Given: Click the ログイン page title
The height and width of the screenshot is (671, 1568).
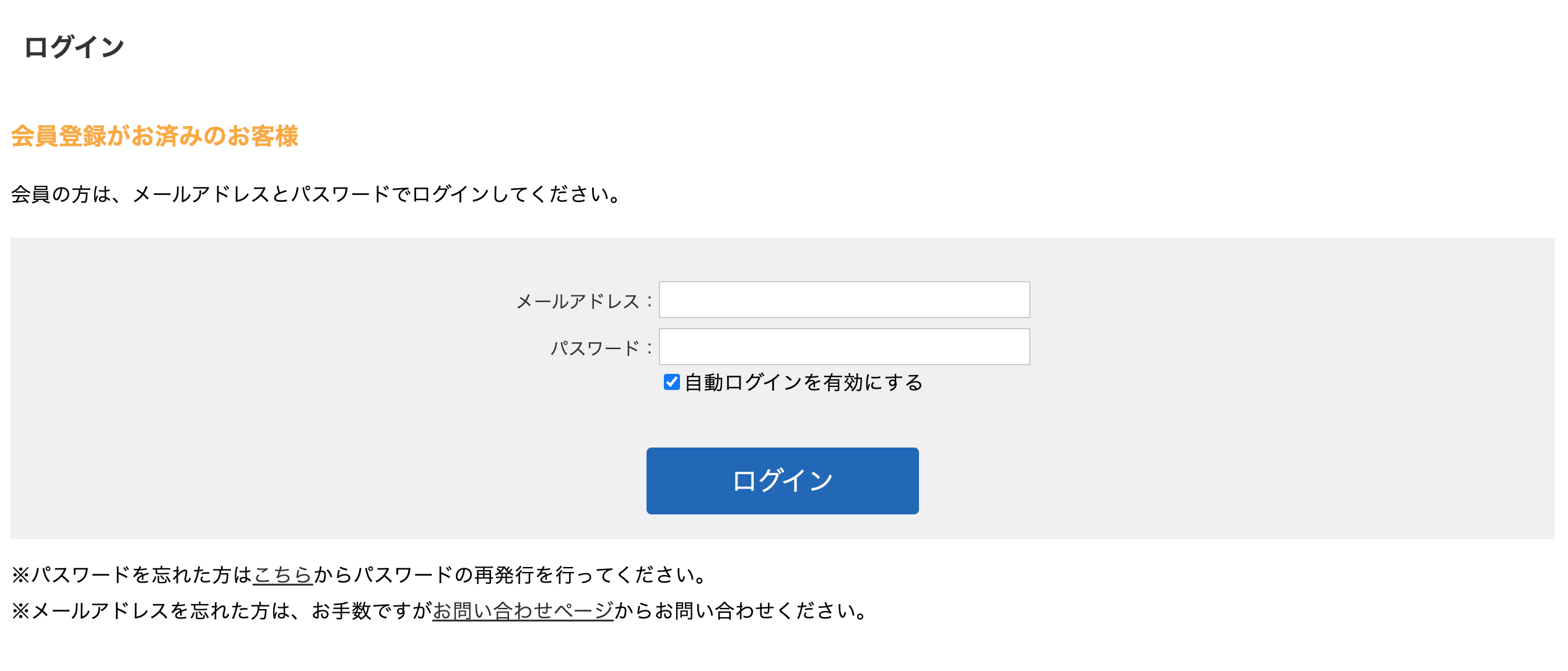Looking at the screenshot, I should pos(74,47).
